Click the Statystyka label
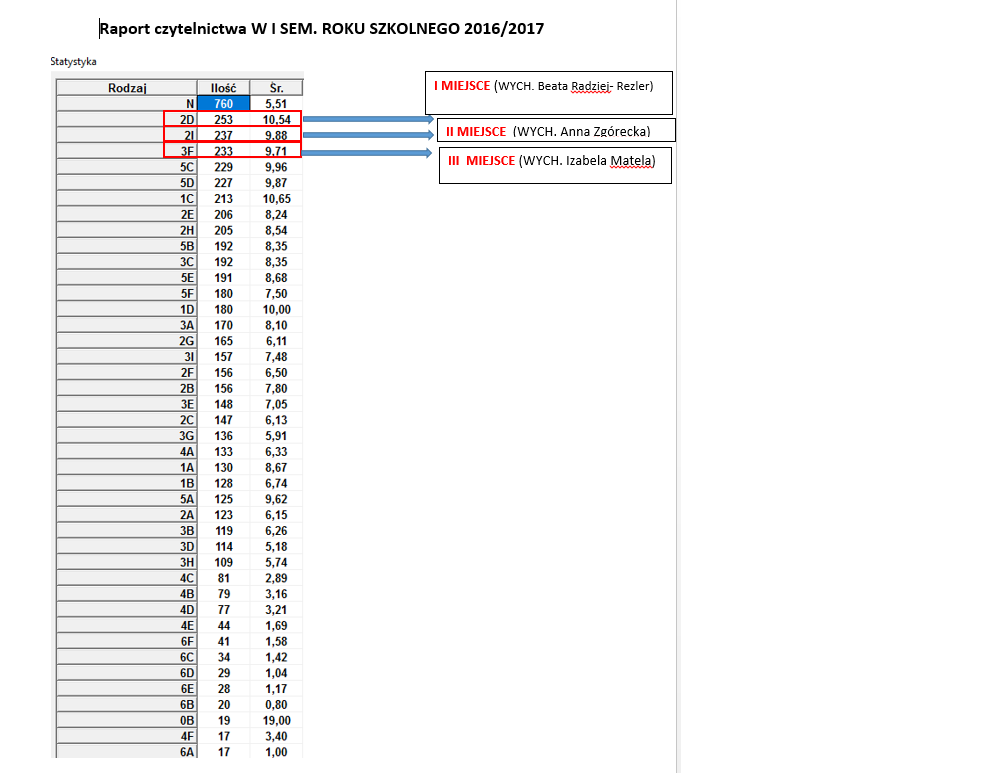1008x773 pixels. tap(73, 62)
